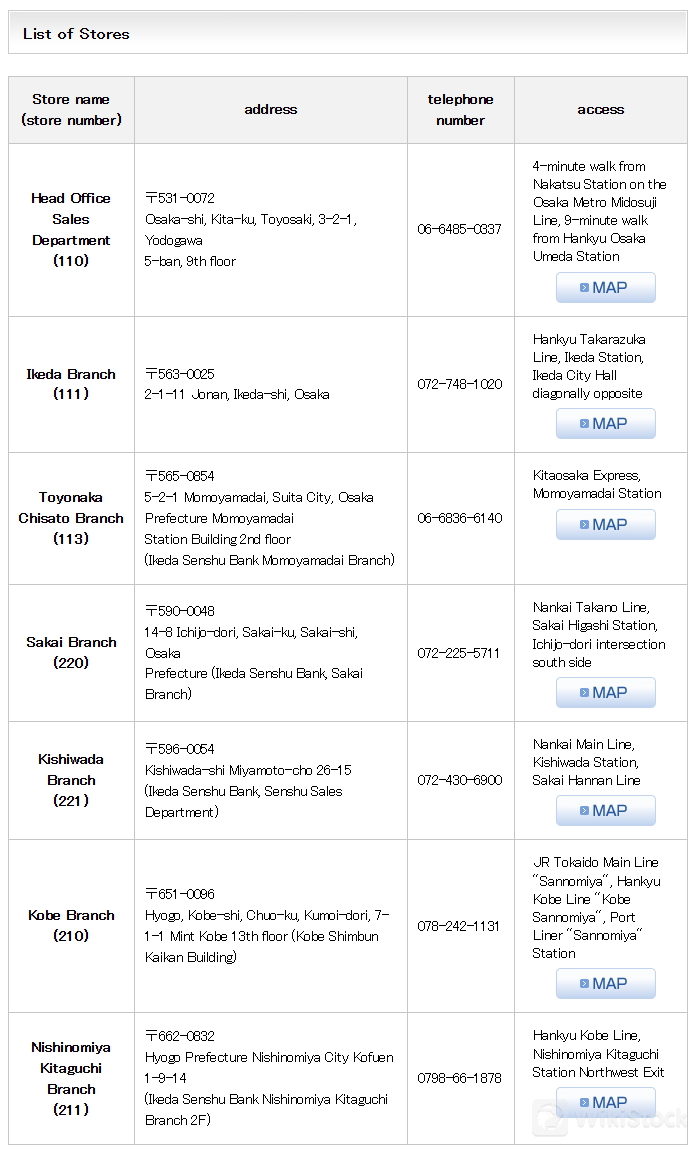The height and width of the screenshot is (1153, 697).
Task: Open the MAP button for Head Office
Action: [605, 288]
